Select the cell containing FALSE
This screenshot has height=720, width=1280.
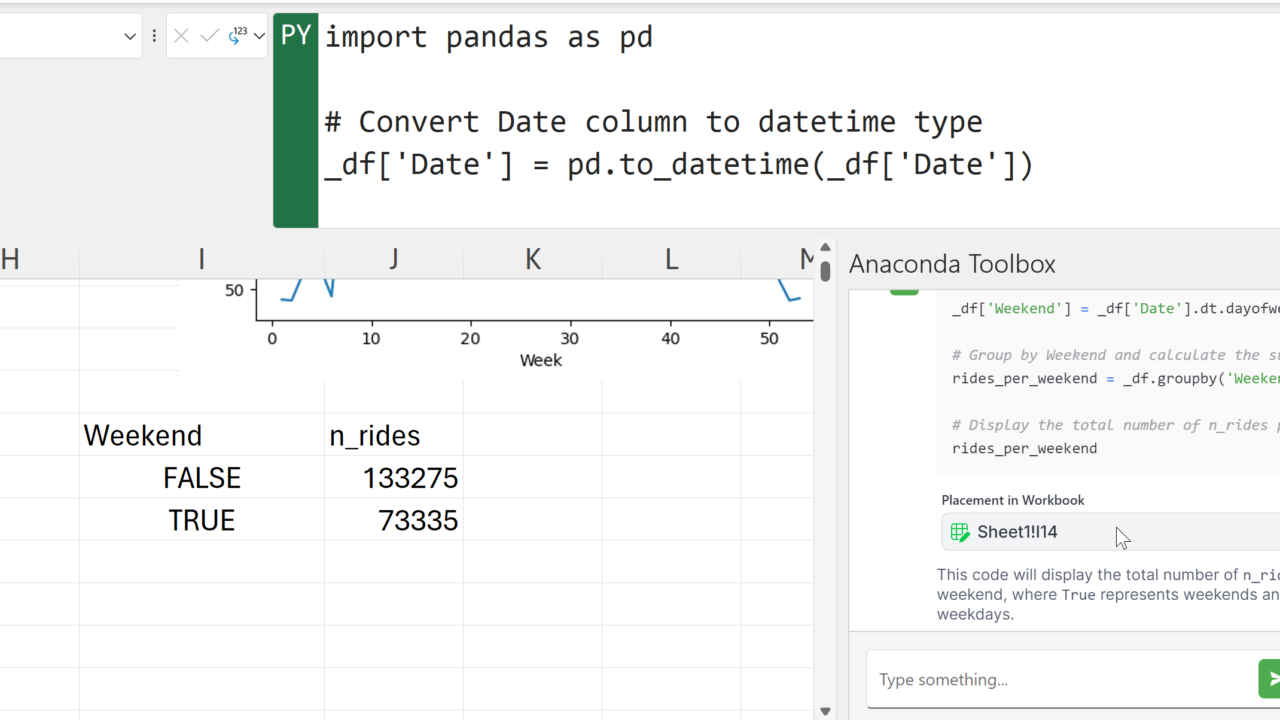[x=202, y=478]
